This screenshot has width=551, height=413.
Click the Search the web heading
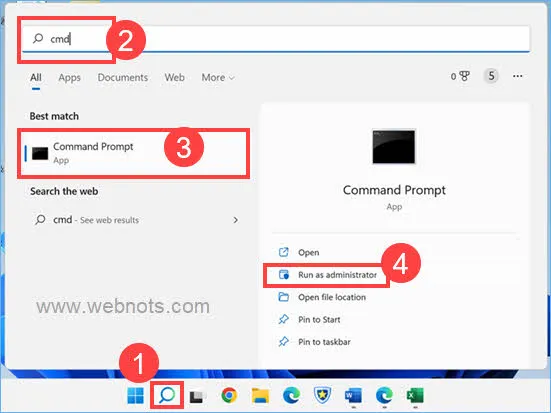point(64,191)
